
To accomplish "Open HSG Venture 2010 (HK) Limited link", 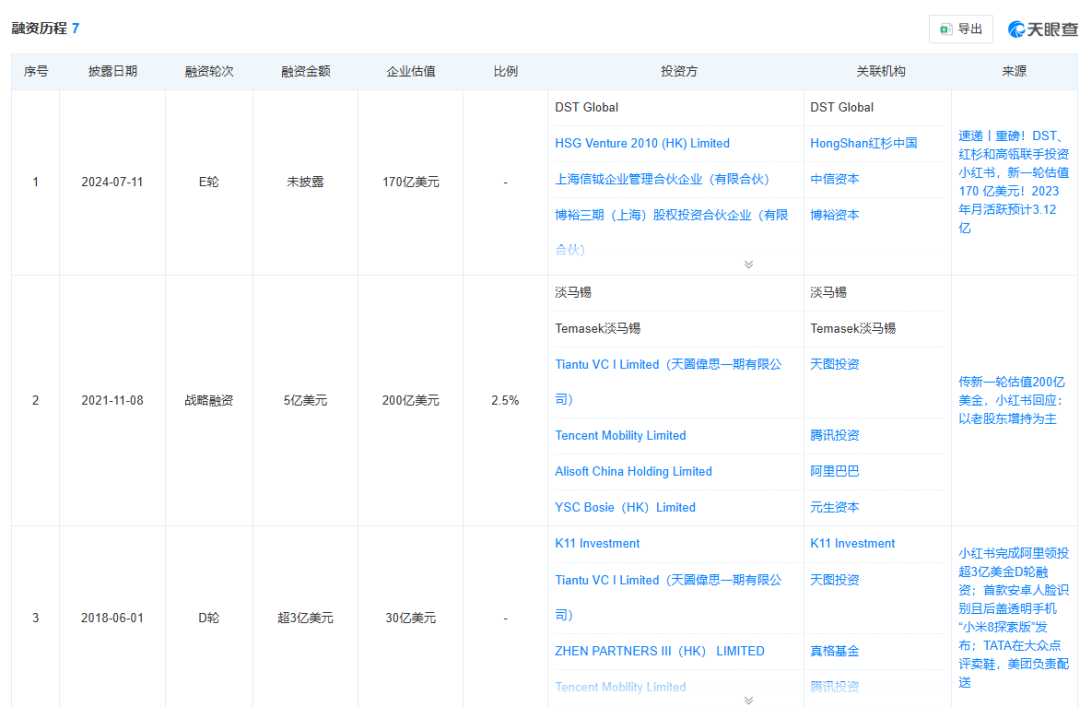I will click(642, 143).
